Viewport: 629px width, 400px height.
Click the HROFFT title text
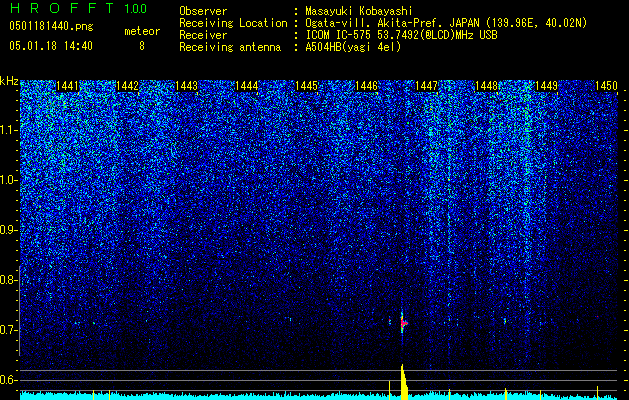coord(63,8)
